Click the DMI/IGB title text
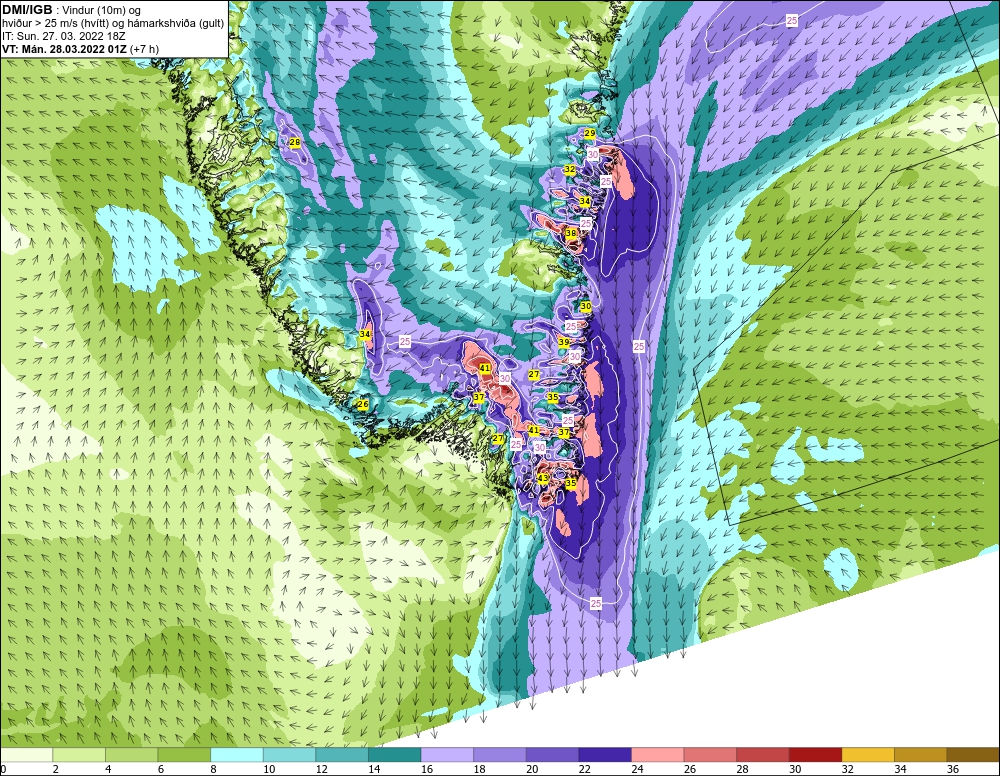The width and height of the screenshot is (1000, 776). pos(28,10)
